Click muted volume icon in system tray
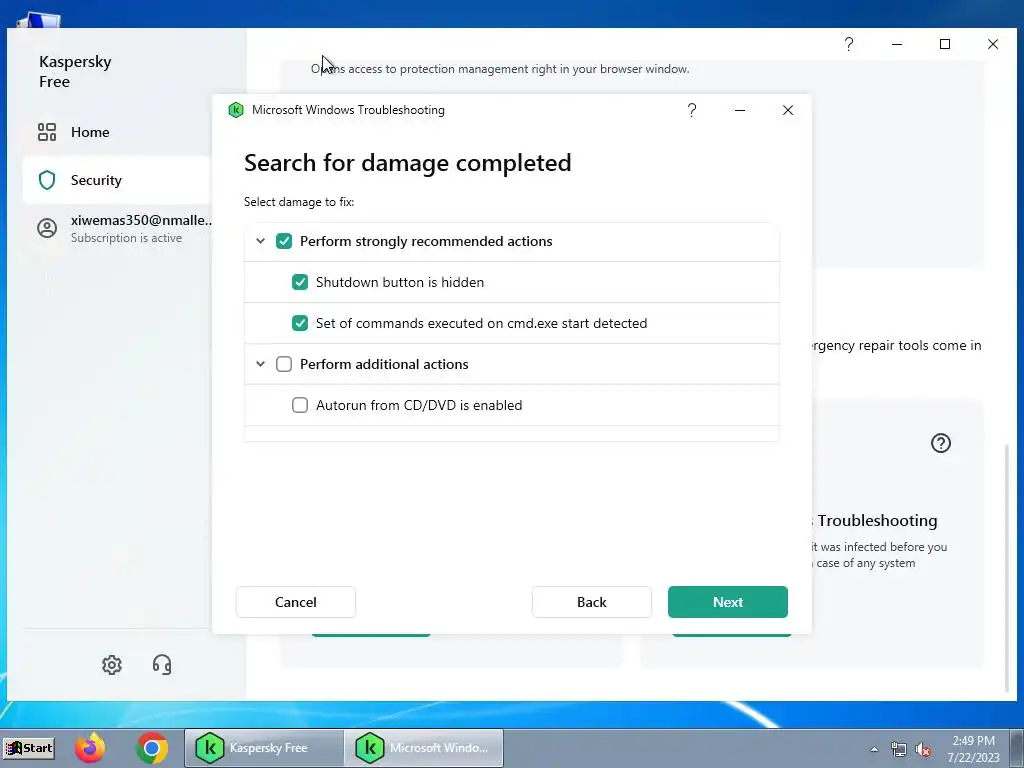 pyautogui.click(x=923, y=750)
